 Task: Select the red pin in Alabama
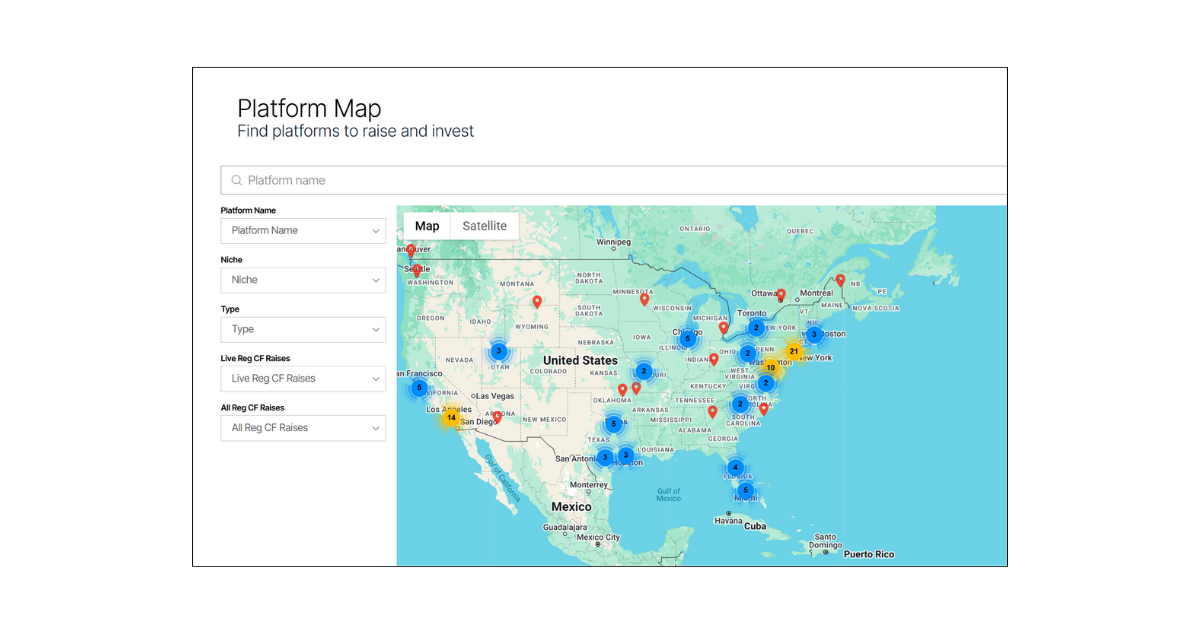(x=712, y=411)
